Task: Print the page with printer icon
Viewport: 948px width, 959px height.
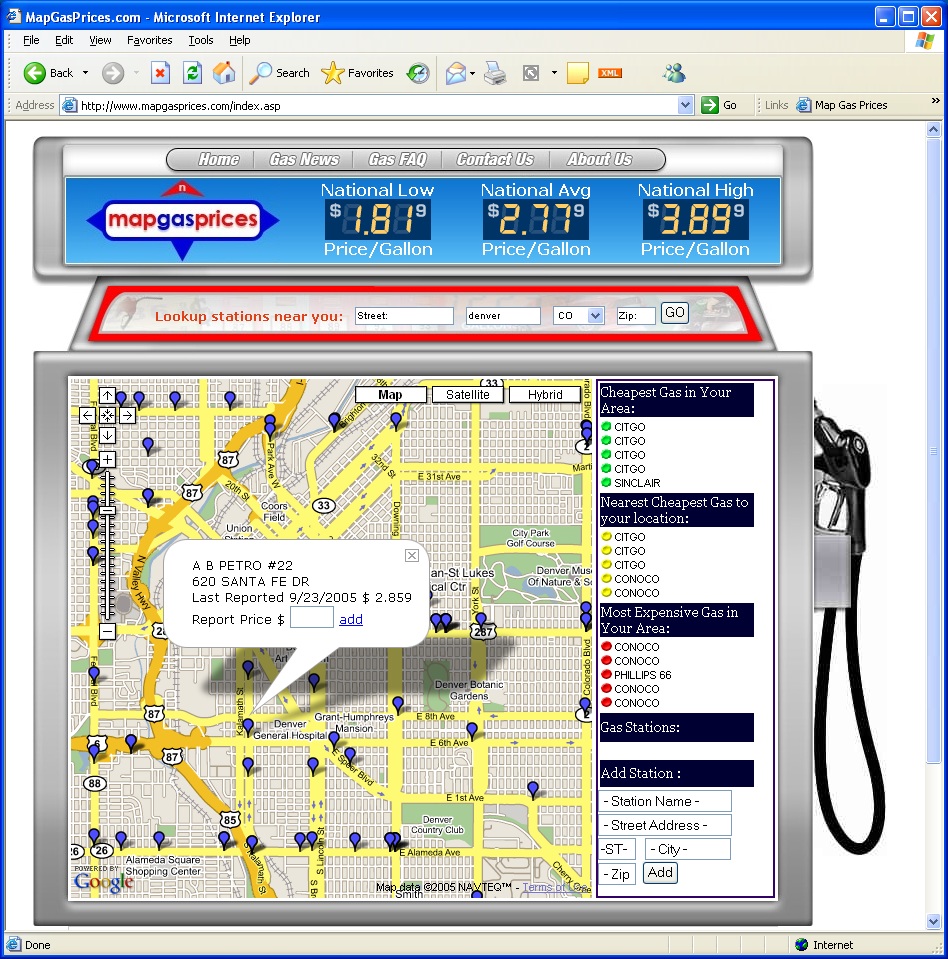Action: [495, 73]
